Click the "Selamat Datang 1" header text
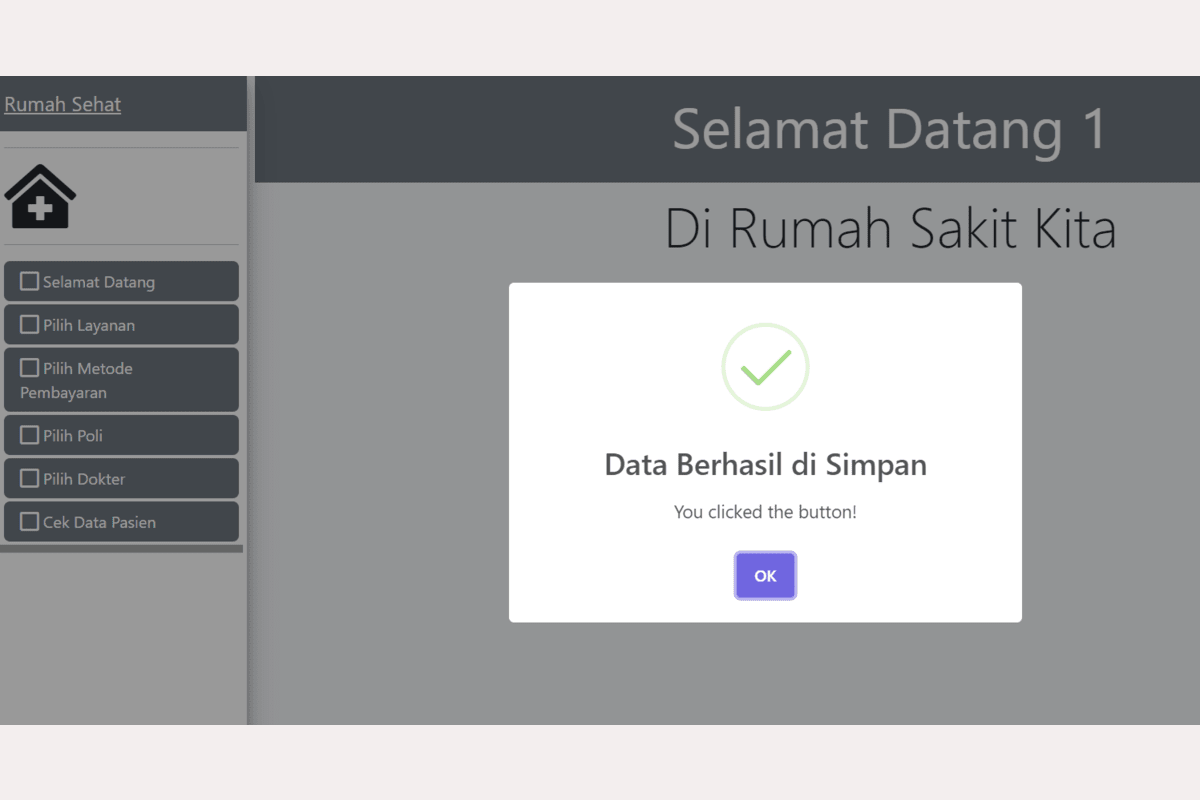This screenshot has width=1200, height=800. pos(889,129)
